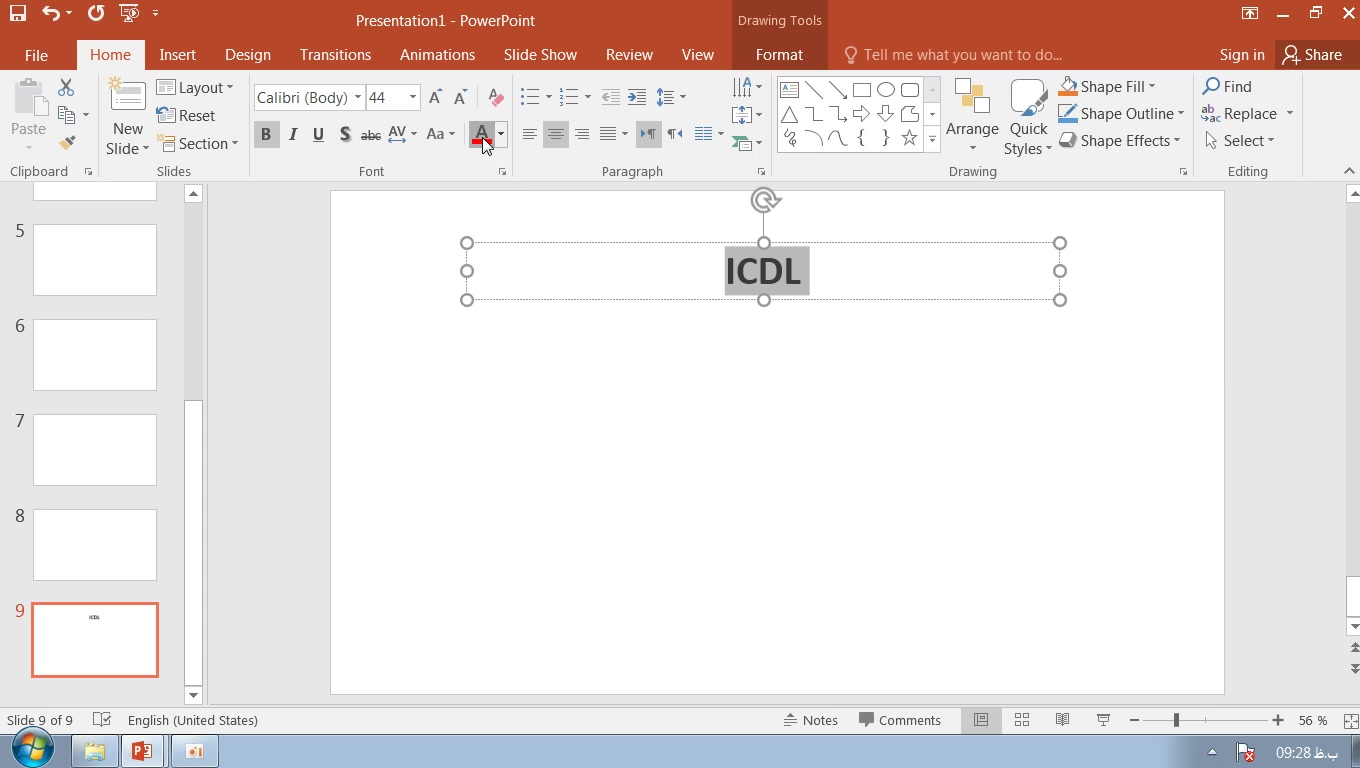Open the spell check status icon
The width and height of the screenshot is (1360, 768).
[101, 720]
